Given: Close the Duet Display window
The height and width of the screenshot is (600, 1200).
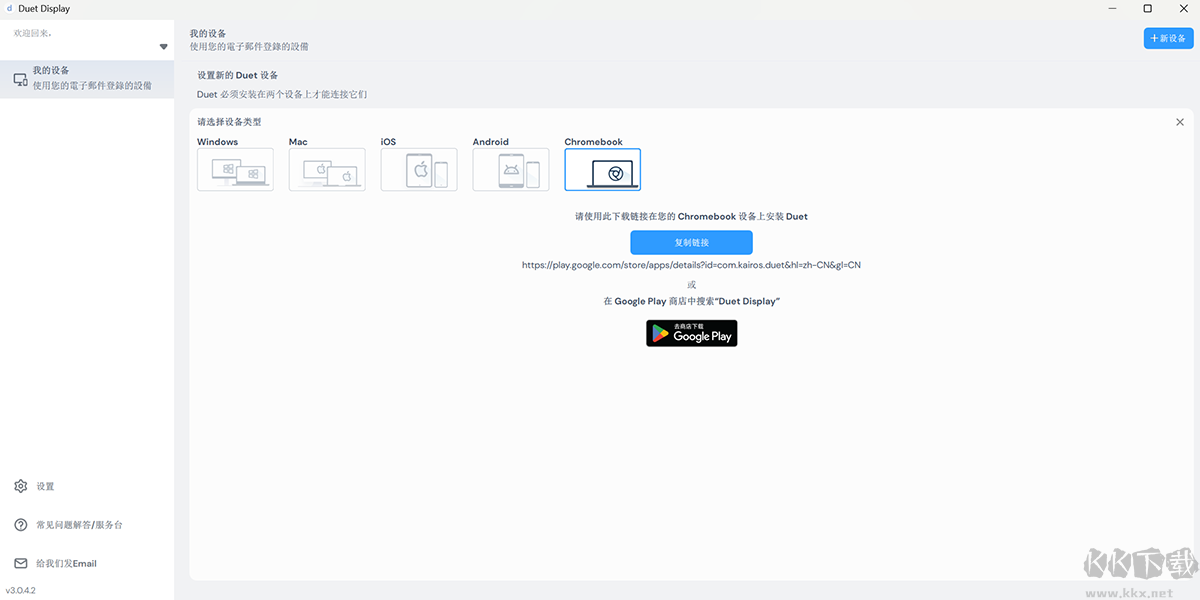Looking at the screenshot, I should click(x=1182, y=9).
